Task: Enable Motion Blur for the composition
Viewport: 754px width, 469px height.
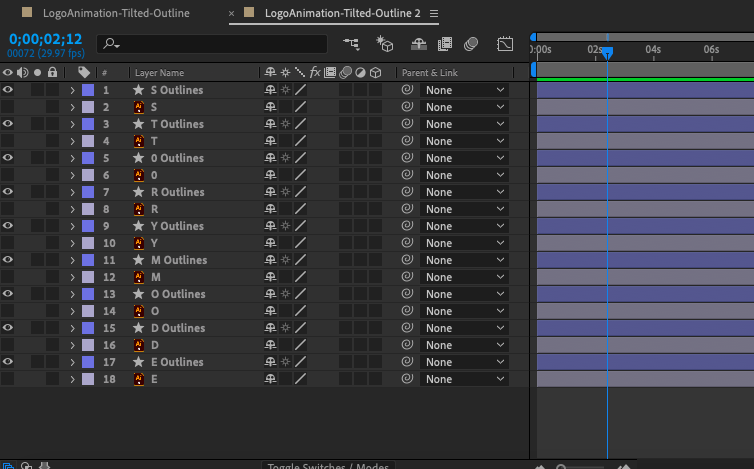Action: 471,44
